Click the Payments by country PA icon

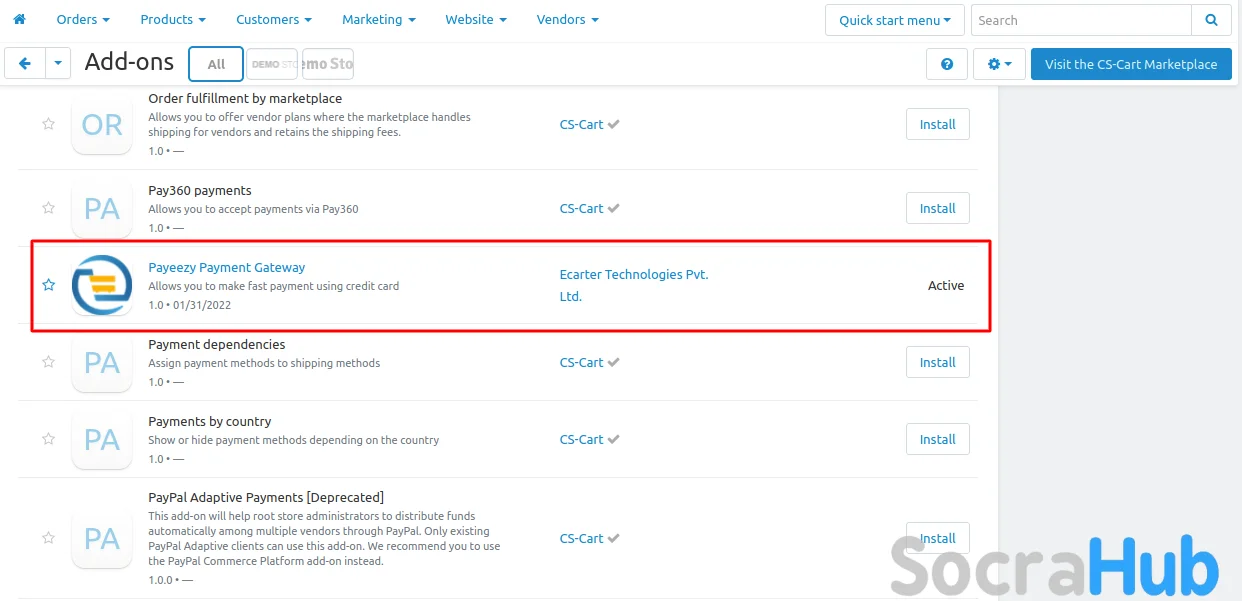pyautogui.click(x=102, y=439)
